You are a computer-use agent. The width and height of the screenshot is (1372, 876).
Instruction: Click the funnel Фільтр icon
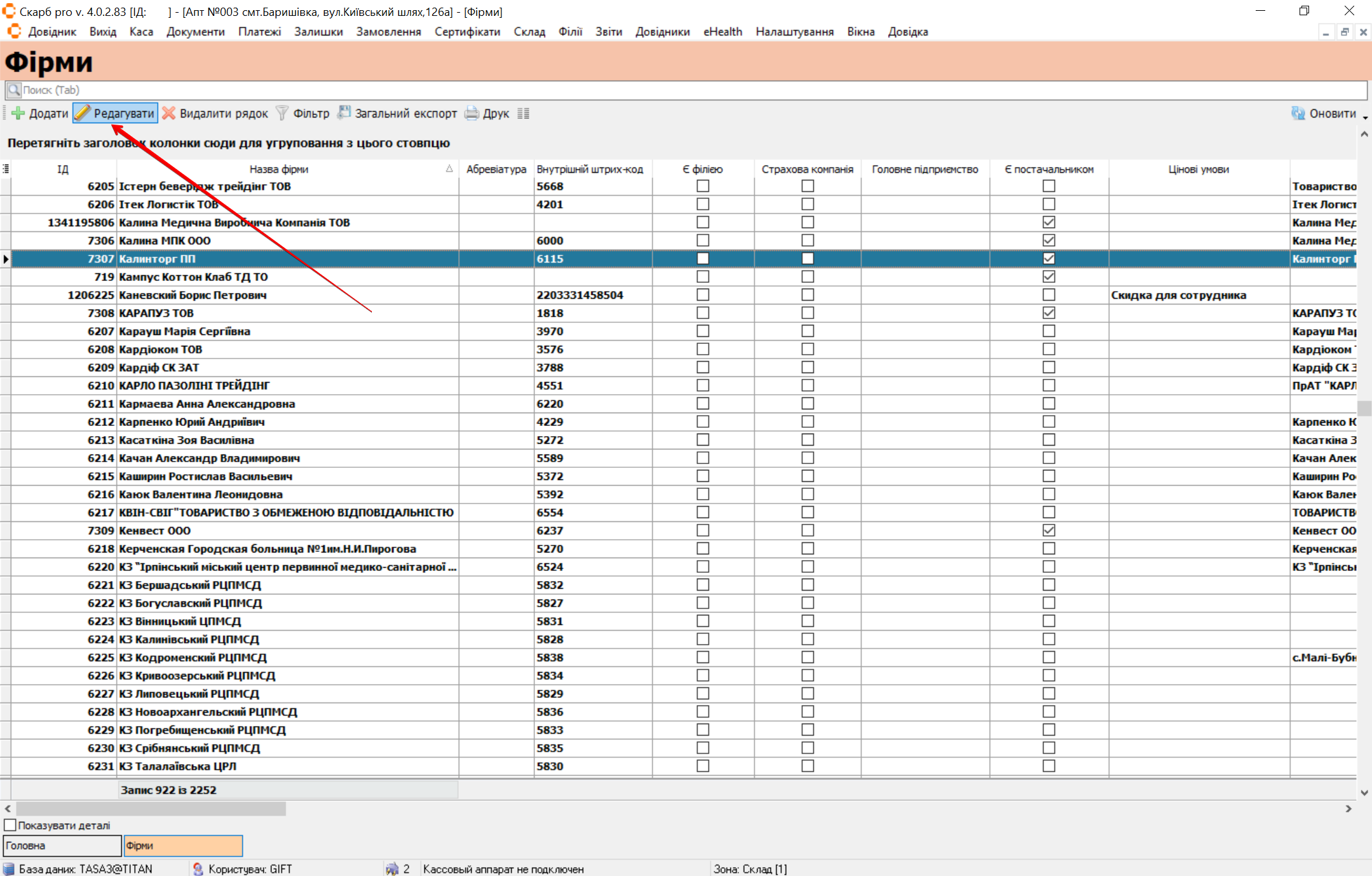[x=282, y=113]
